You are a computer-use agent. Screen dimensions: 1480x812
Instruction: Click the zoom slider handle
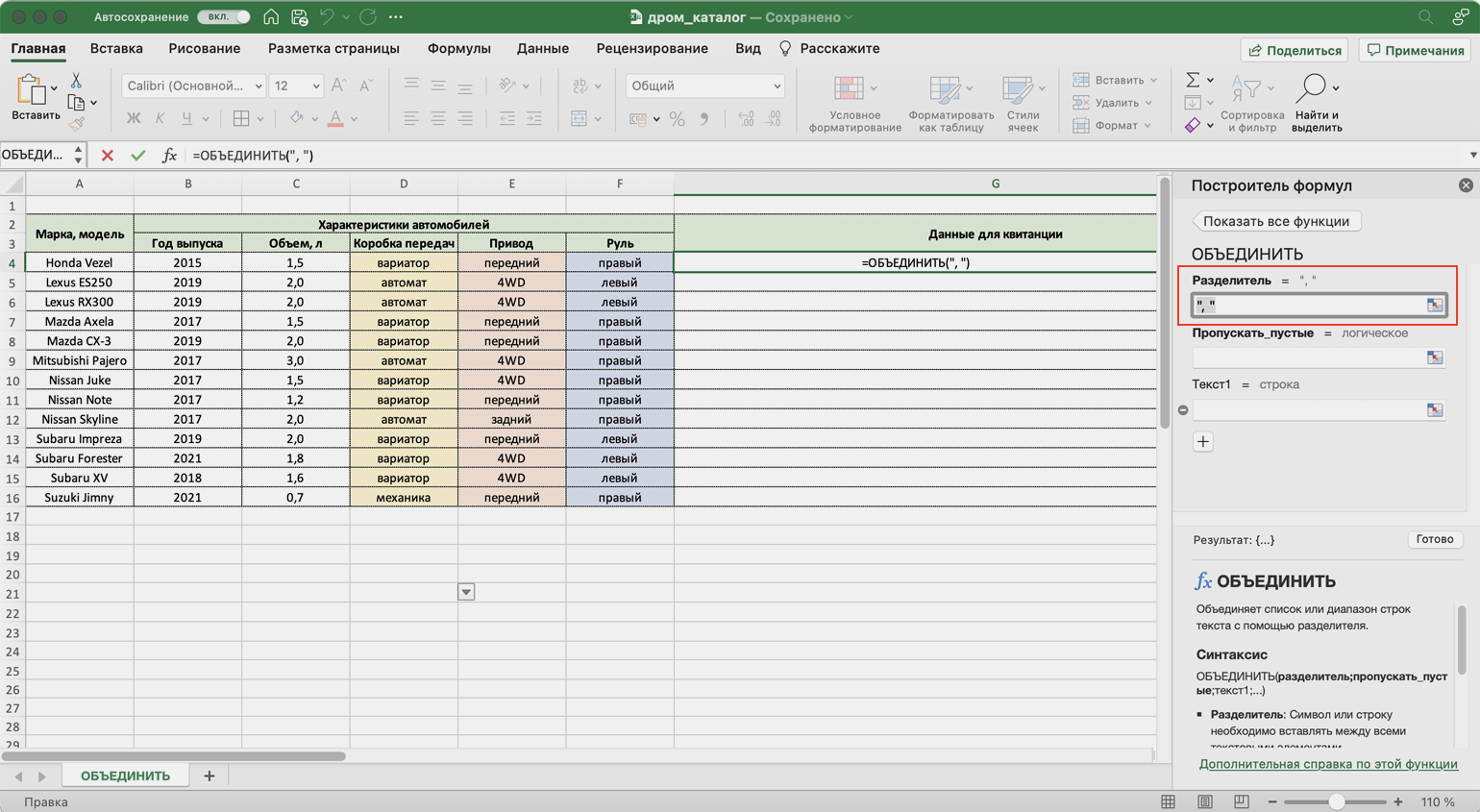tap(1336, 801)
